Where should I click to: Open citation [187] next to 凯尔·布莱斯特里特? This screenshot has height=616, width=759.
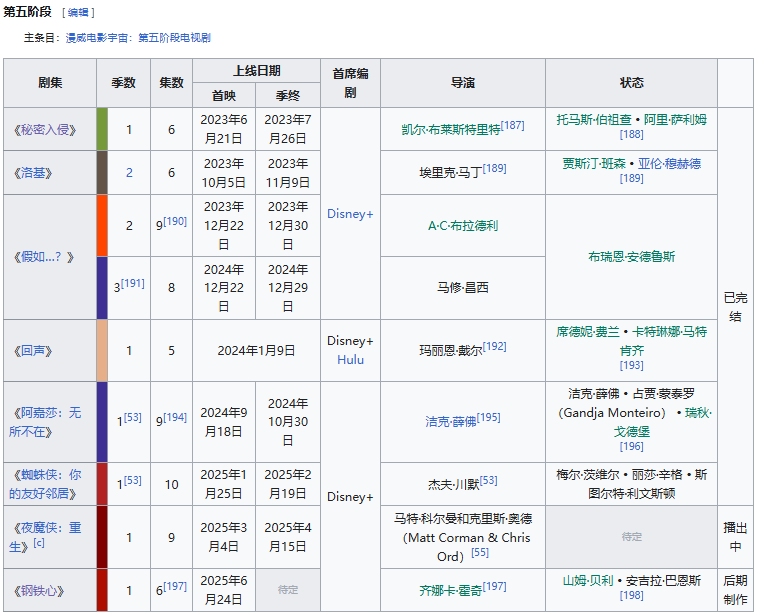click(513, 125)
